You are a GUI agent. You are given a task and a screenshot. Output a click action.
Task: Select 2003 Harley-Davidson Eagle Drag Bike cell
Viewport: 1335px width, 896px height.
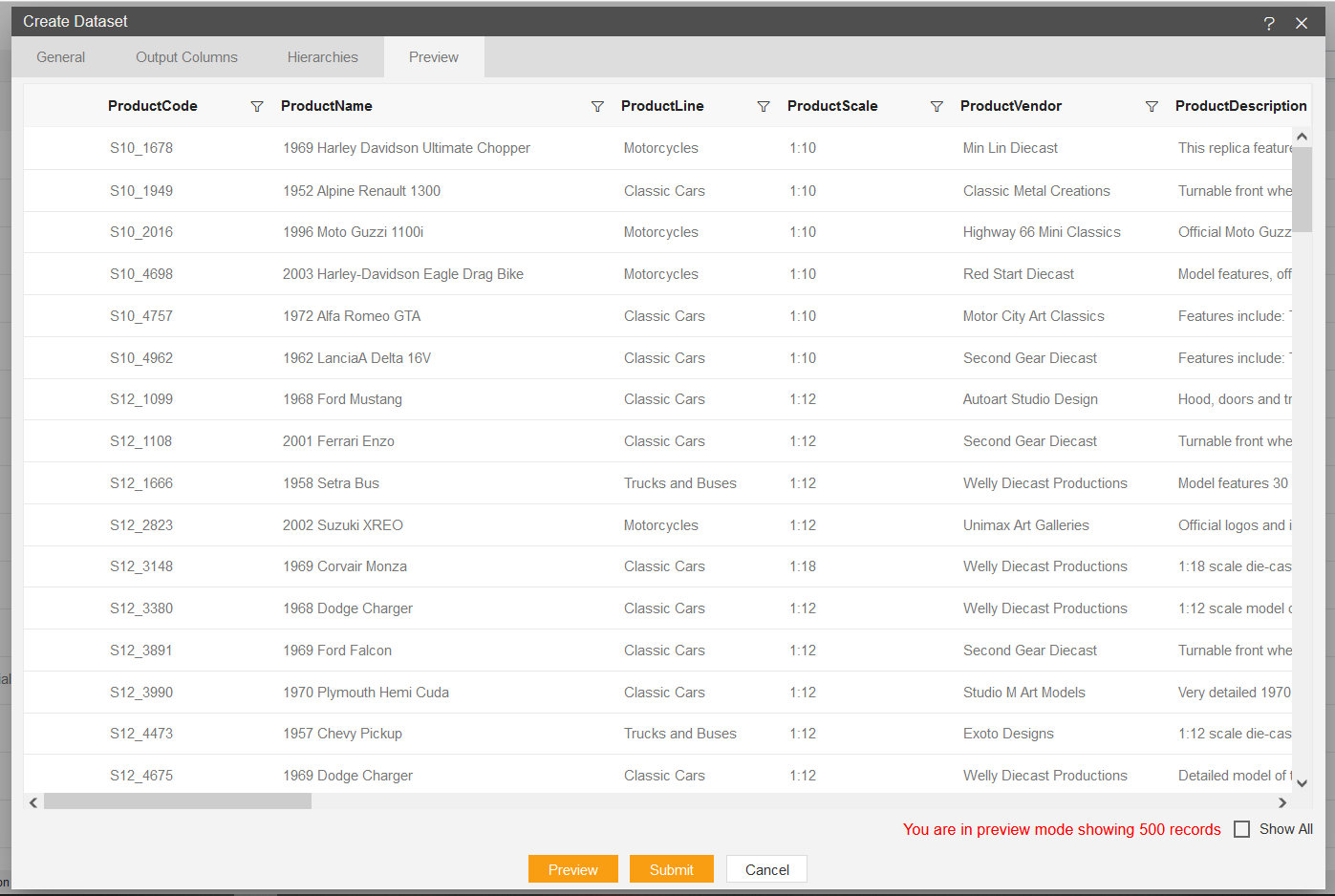[403, 274]
